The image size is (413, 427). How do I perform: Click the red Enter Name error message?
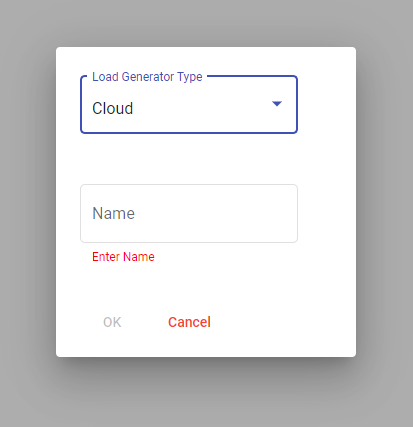click(123, 257)
